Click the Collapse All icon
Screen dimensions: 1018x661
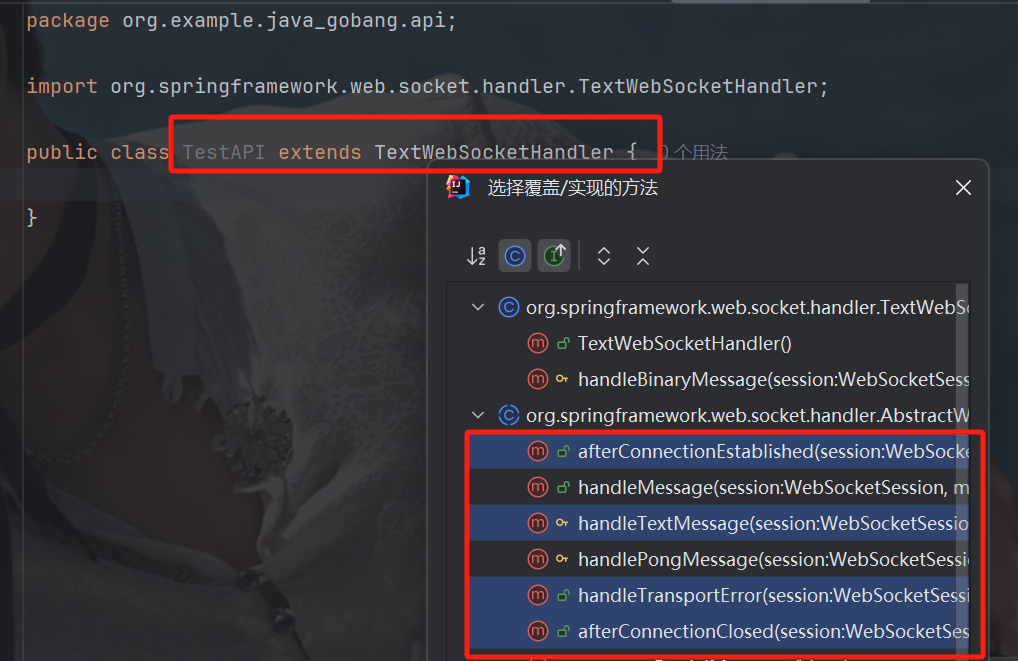[x=643, y=256]
